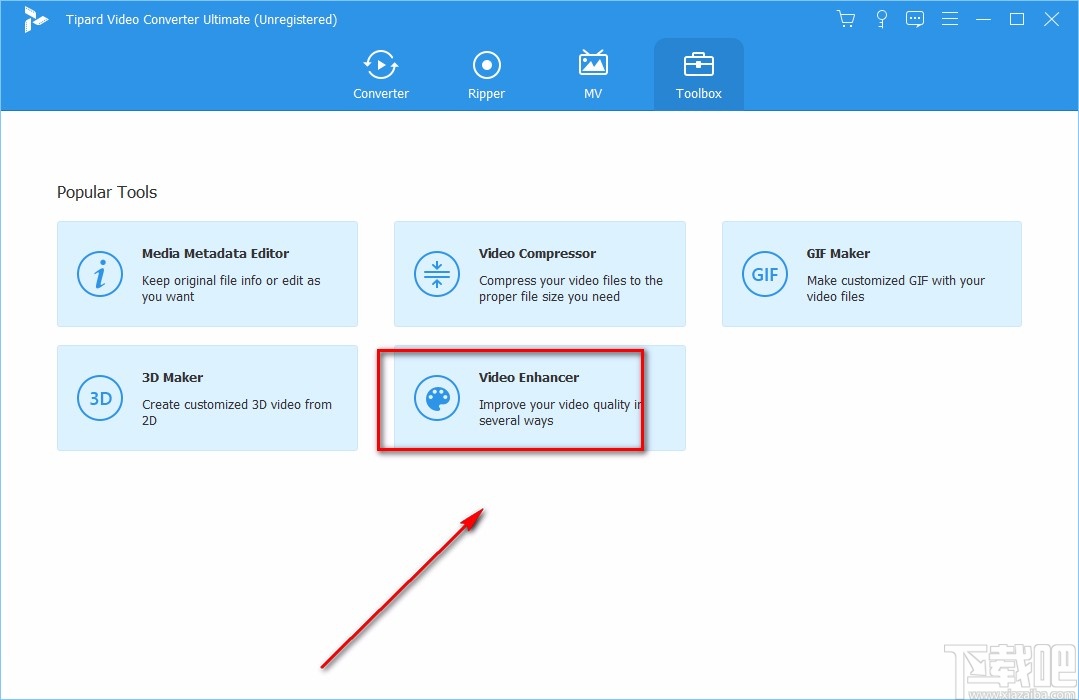Minimize the Tipard window

point(983,19)
